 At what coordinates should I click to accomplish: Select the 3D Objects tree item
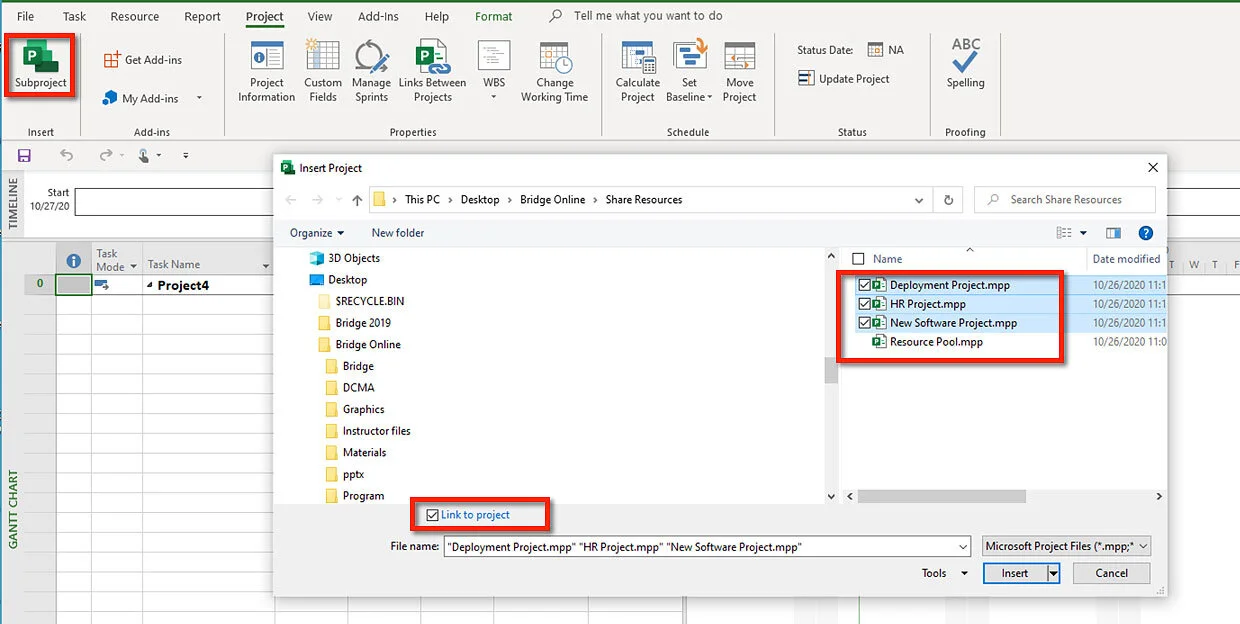[x=345, y=258]
